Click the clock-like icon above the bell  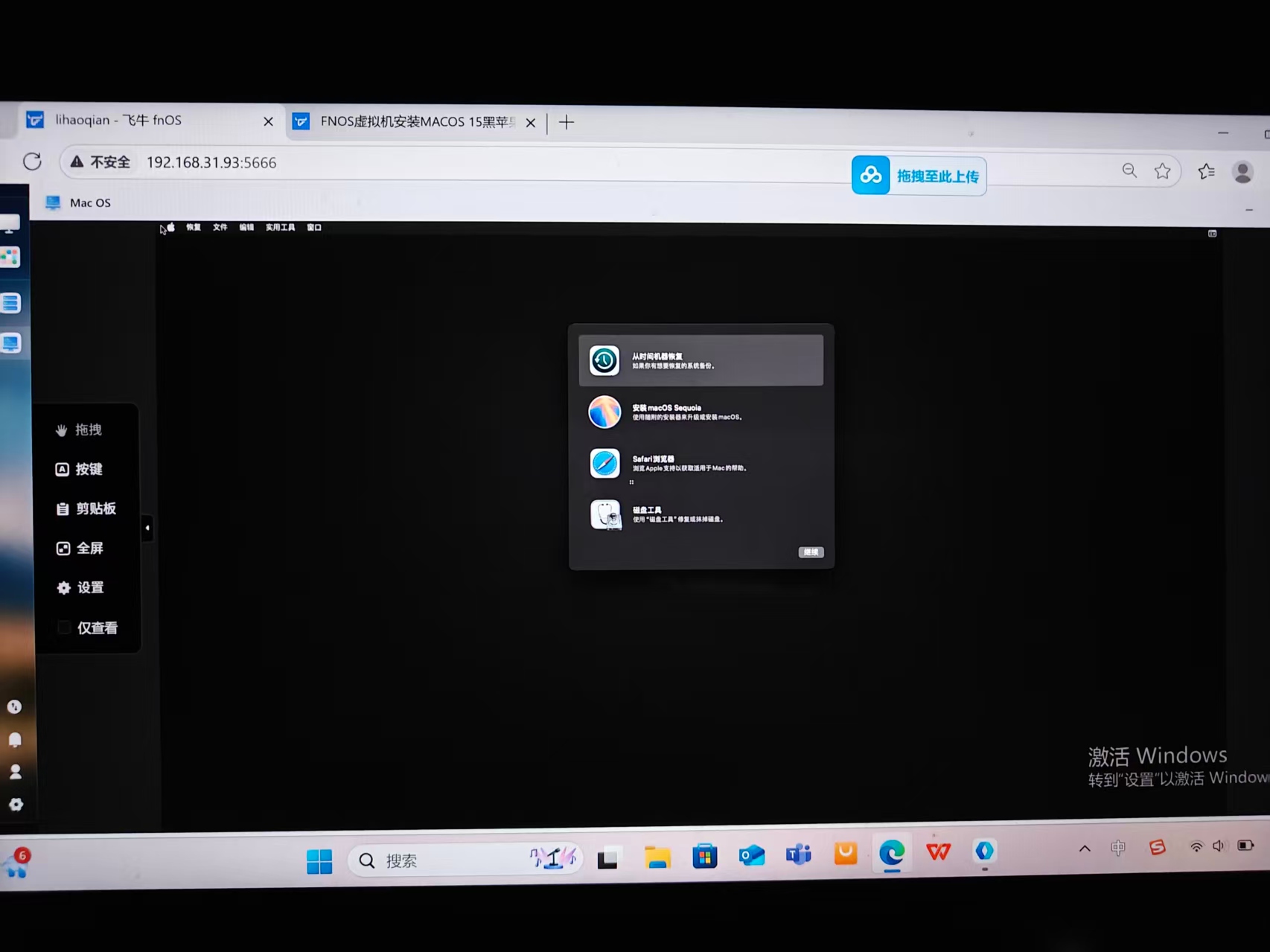click(x=14, y=706)
